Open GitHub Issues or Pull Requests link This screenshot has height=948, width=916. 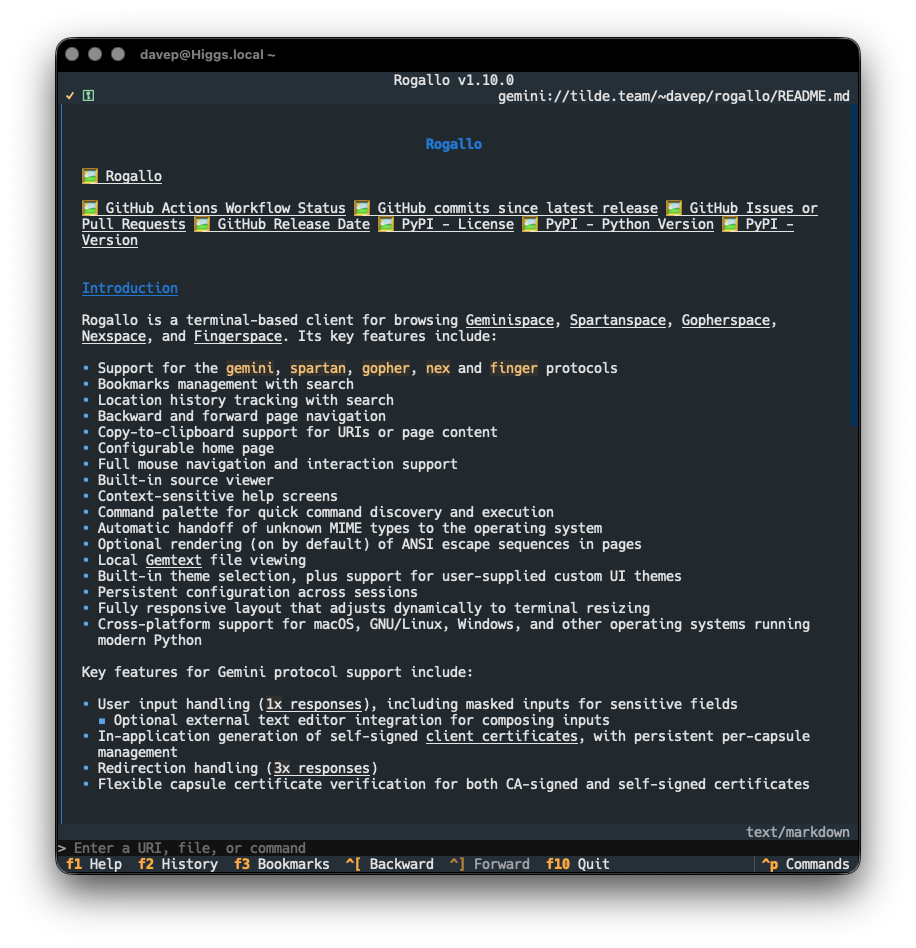pos(753,208)
